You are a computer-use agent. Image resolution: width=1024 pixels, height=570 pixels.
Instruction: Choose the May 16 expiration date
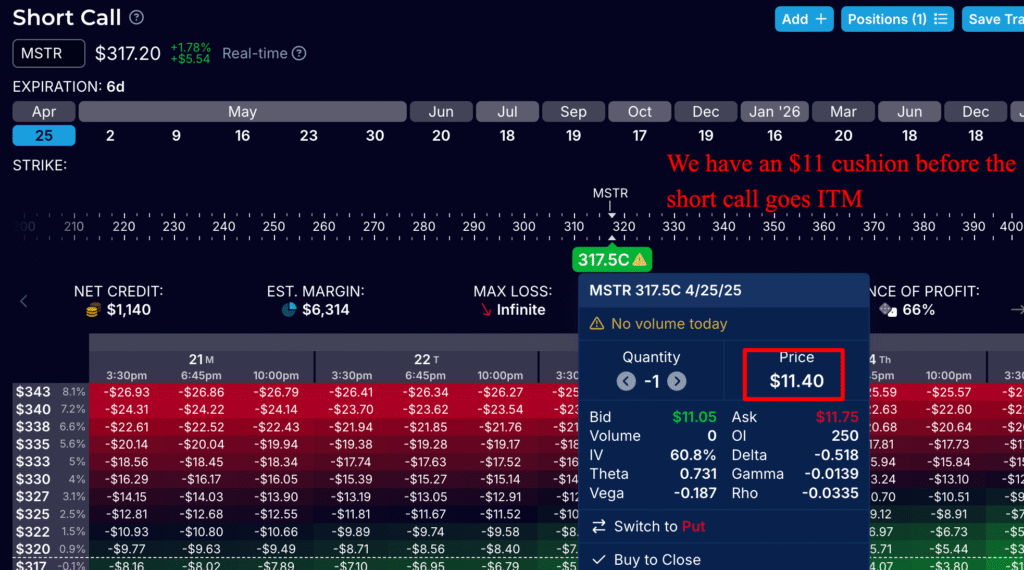pyautogui.click(x=242, y=136)
